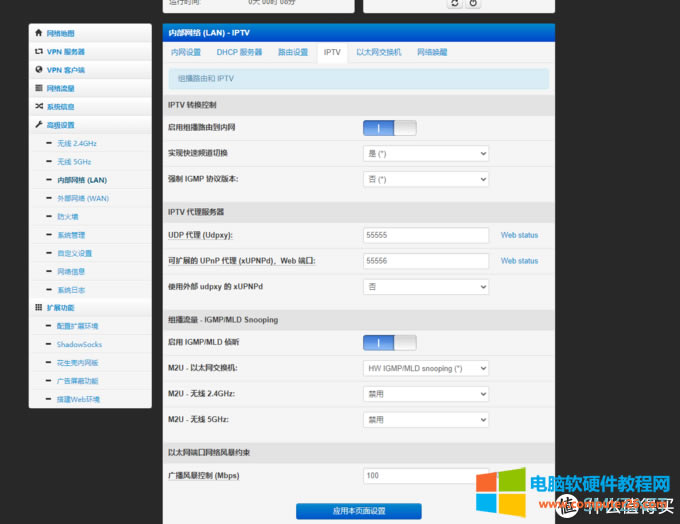Expand M2U 无线 2.4GHz dropdown
680x524 pixels.
pos(425,394)
